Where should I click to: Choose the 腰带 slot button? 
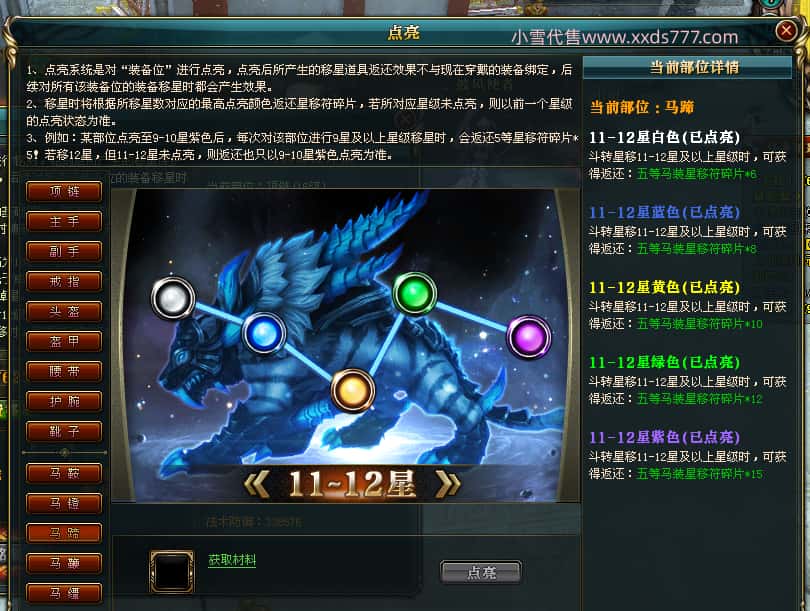(x=64, y=371)
